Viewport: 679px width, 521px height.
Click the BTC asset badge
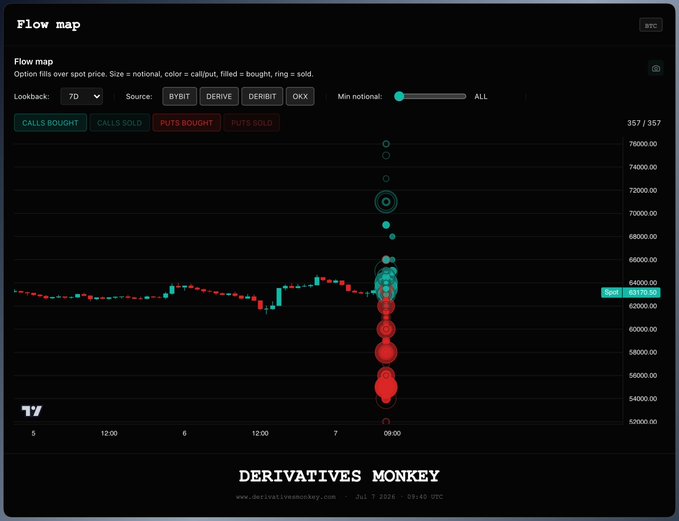click(x=650, y=26)
